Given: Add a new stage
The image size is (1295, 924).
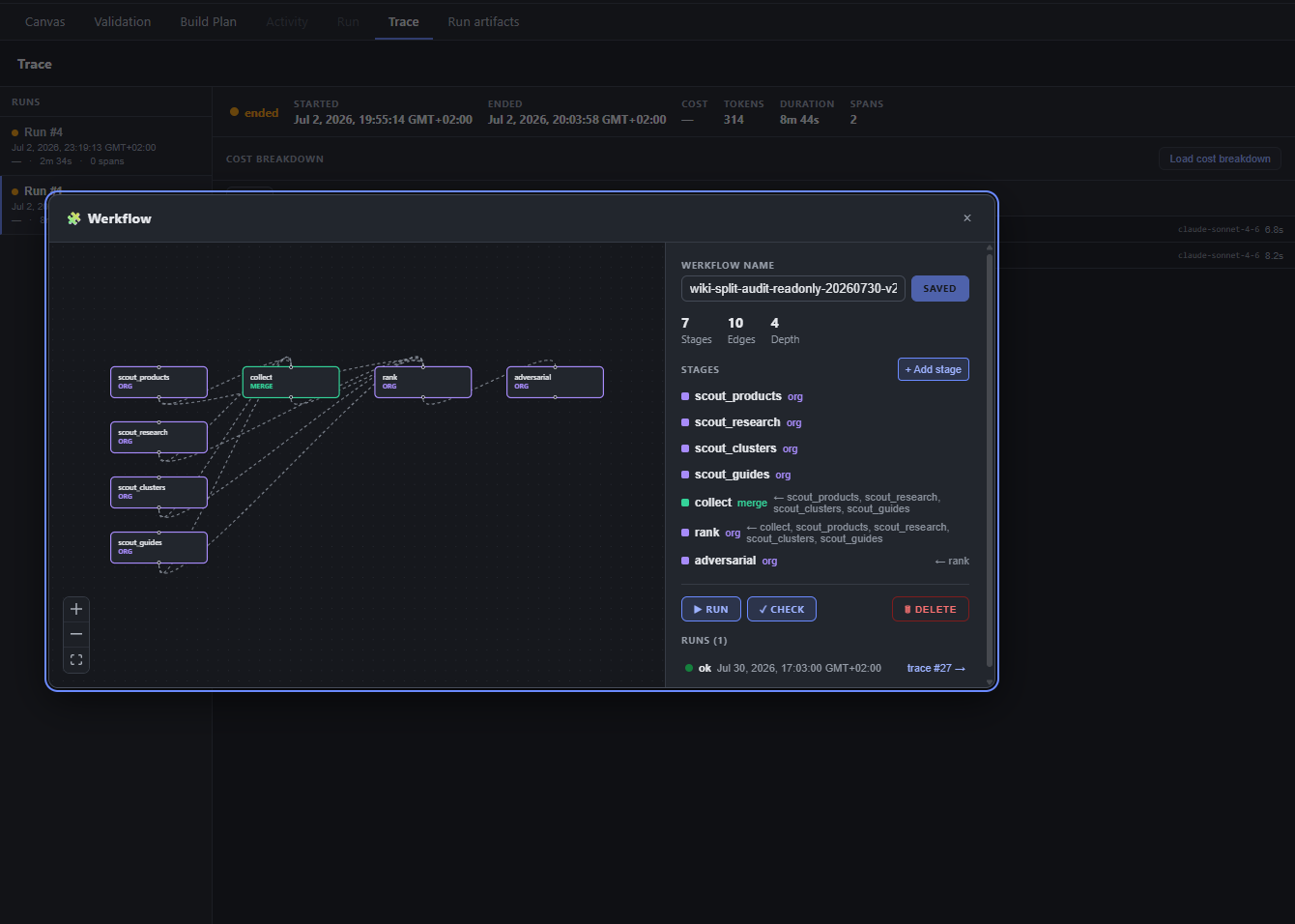Looking at the screenshot, I should pos(933,369).
